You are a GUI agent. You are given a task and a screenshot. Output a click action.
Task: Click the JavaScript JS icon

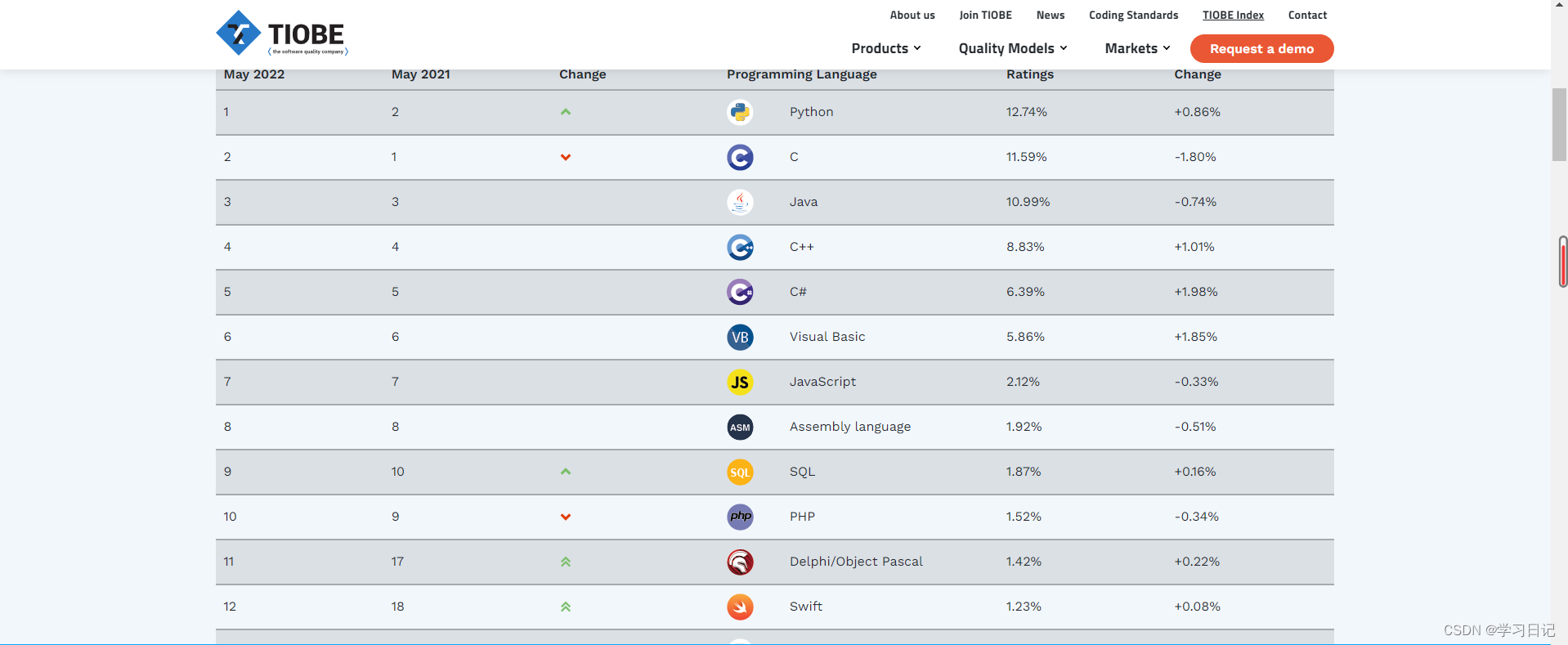click(x=740, y=382)
